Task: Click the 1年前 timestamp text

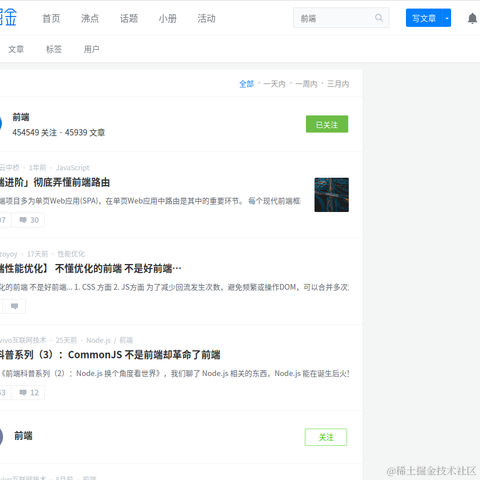Action: pyautogui.click(x=37, y=168)
